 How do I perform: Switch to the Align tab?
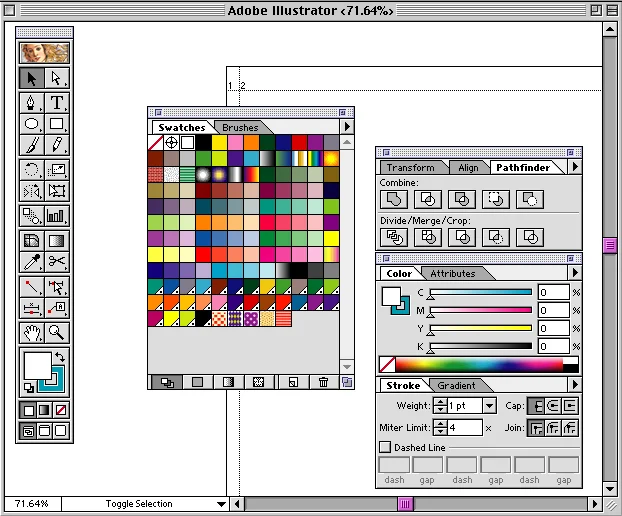coord(468,167)
